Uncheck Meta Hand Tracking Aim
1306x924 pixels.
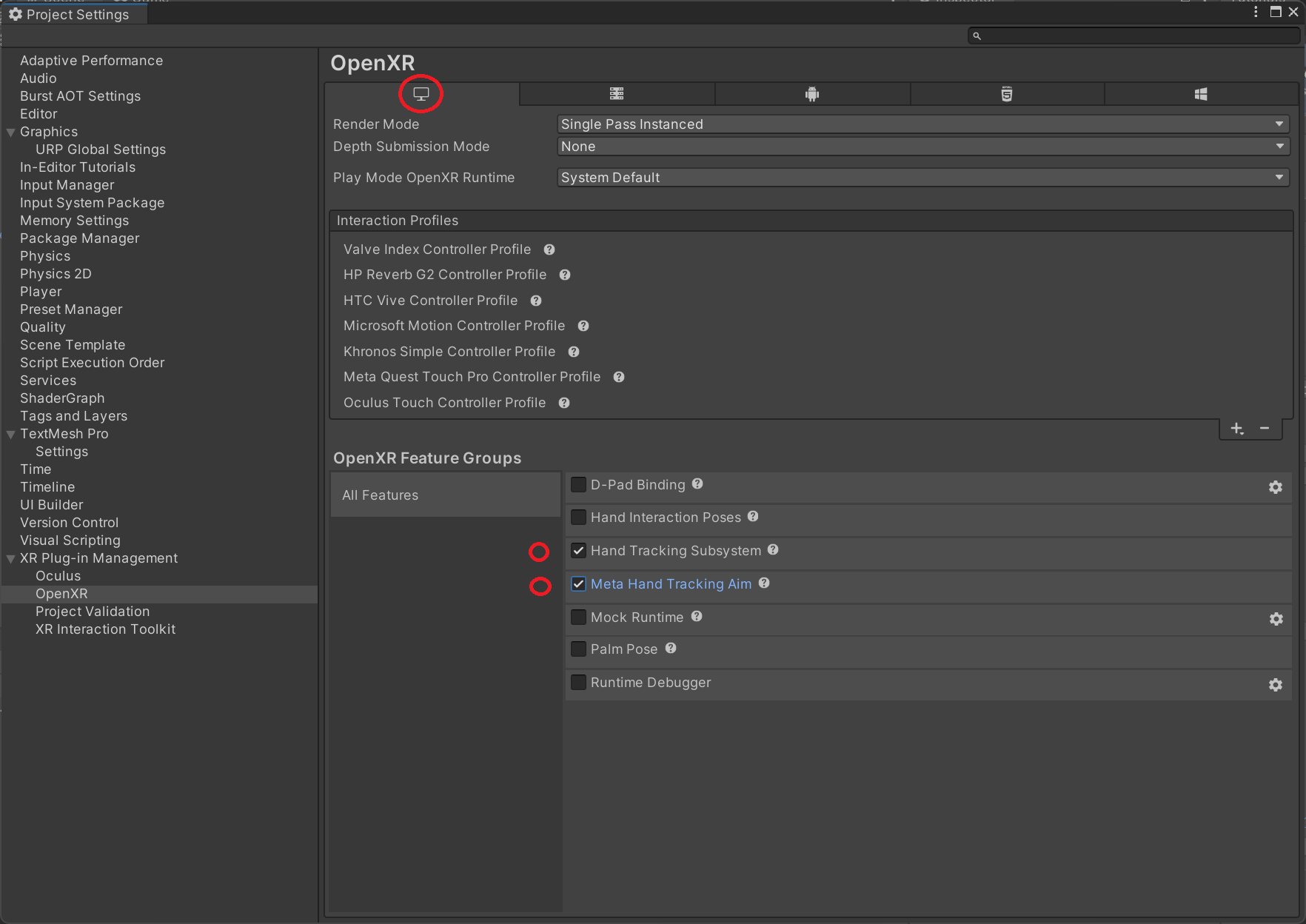pos(579,584)
